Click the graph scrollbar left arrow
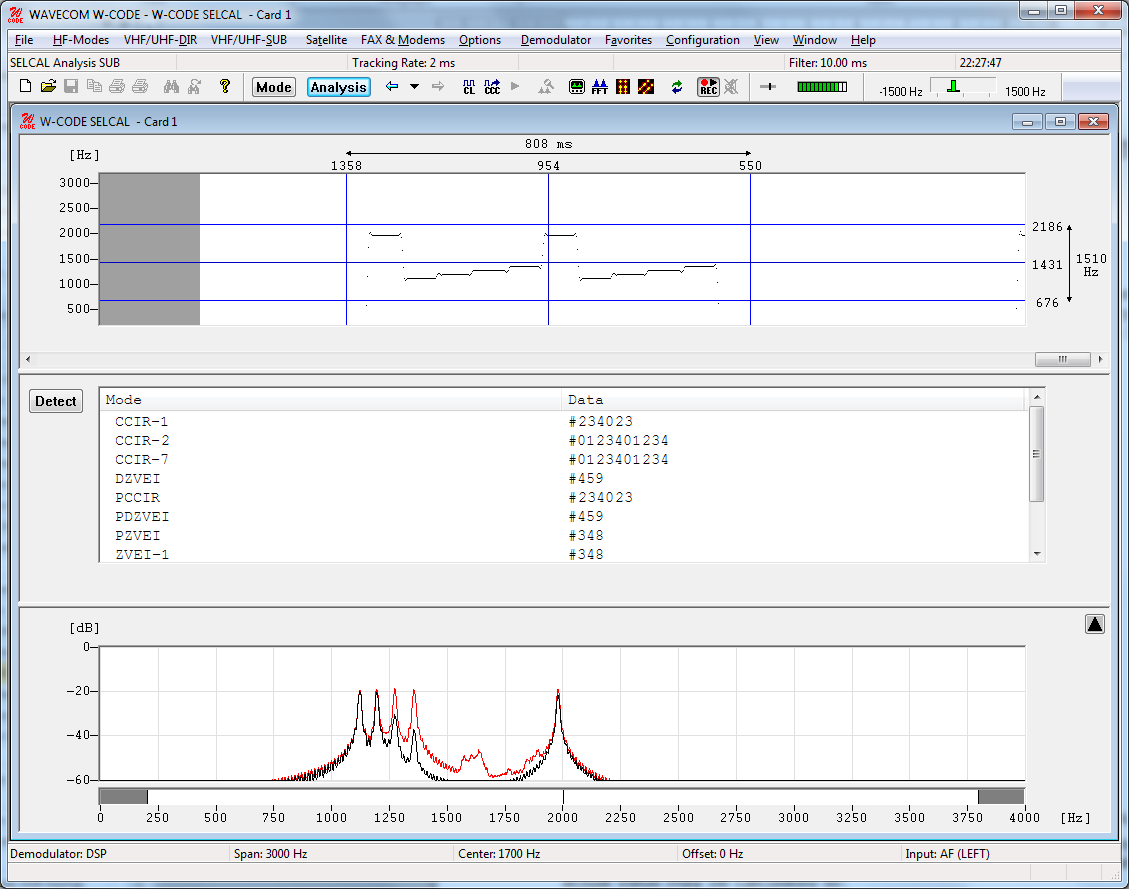Image resolution: width=1129 pixels, height=889 pixels. tap(28, 359)
